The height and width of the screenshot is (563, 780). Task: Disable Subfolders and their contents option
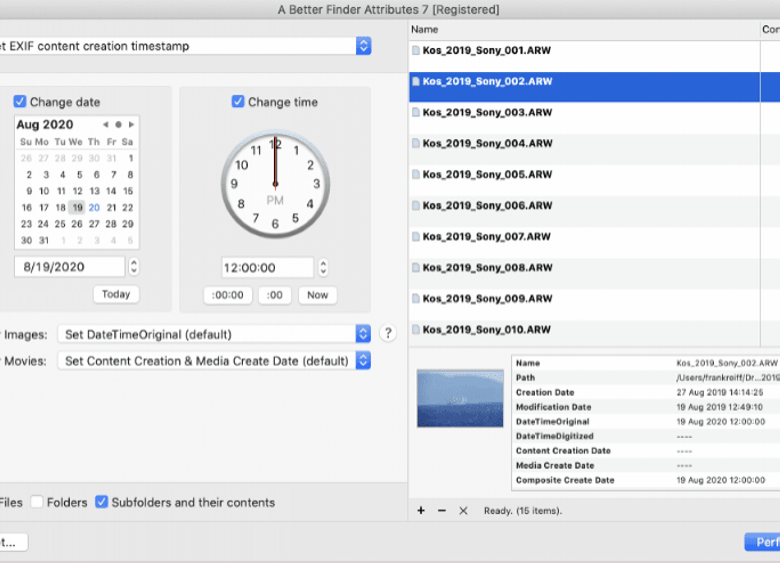coord(101,502)
